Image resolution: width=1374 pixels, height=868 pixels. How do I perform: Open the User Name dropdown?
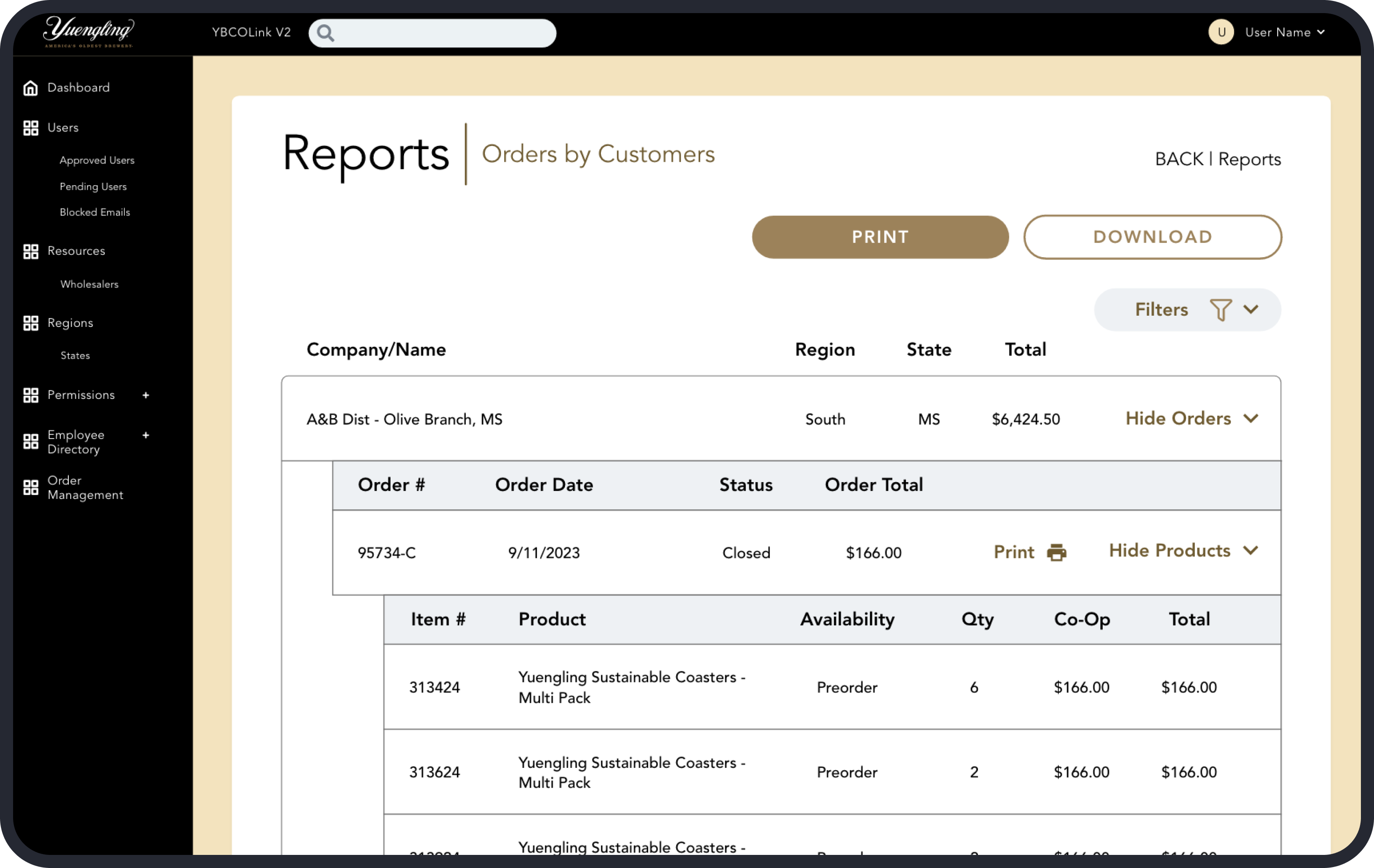click(x=1284, y=33)
